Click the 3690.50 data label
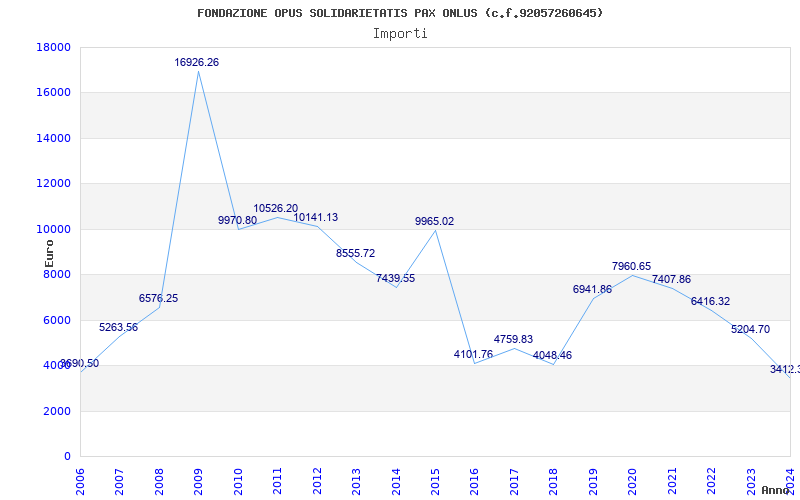Screen dimensions: 800x500 tap(80, 363)
